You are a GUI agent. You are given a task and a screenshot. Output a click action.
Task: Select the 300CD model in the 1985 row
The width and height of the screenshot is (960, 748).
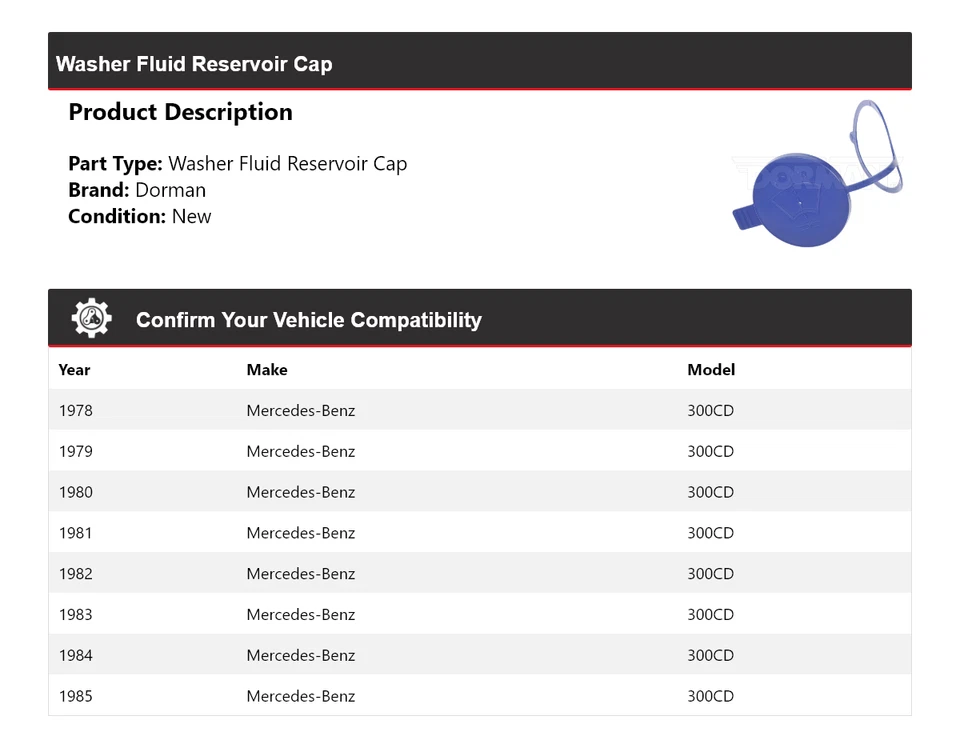tap(710, 696)
